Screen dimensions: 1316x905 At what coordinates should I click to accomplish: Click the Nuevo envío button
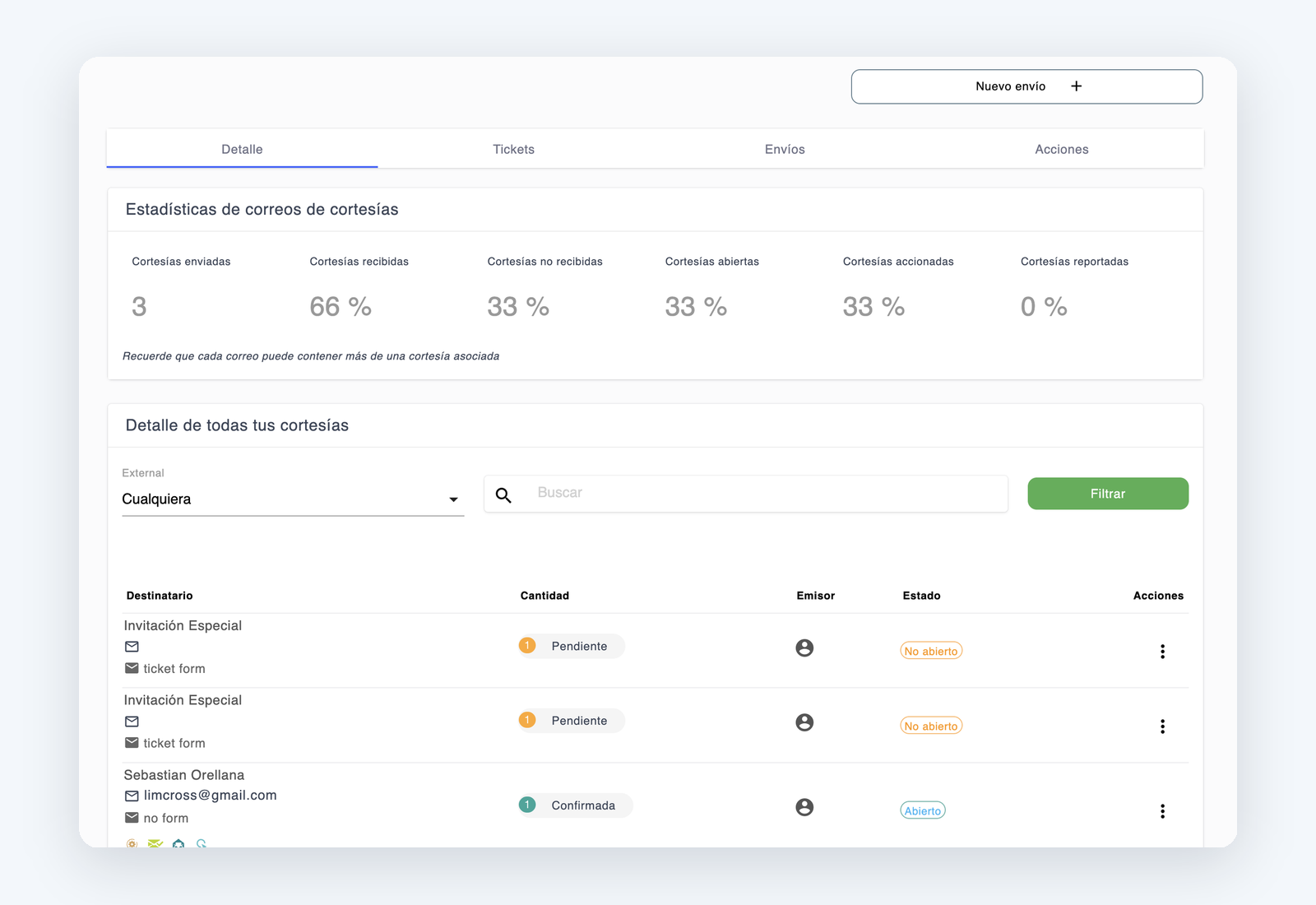pos(1026,86)
